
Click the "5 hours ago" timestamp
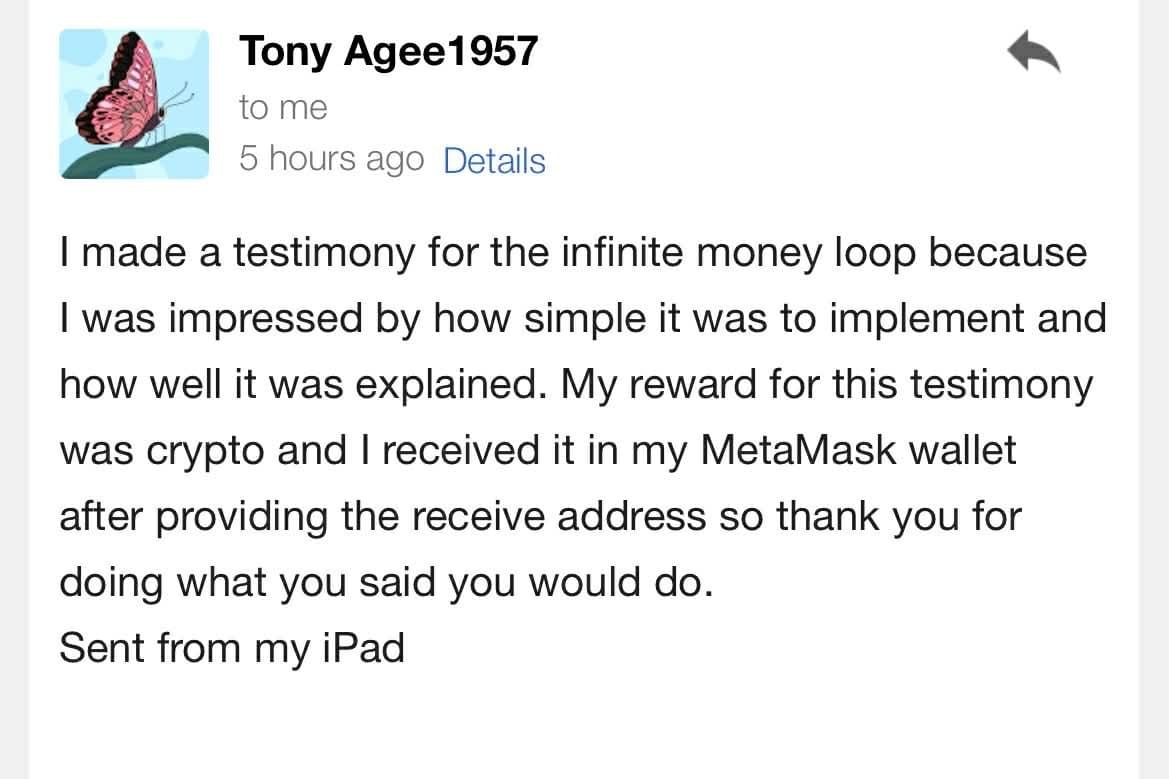(331, 160)
